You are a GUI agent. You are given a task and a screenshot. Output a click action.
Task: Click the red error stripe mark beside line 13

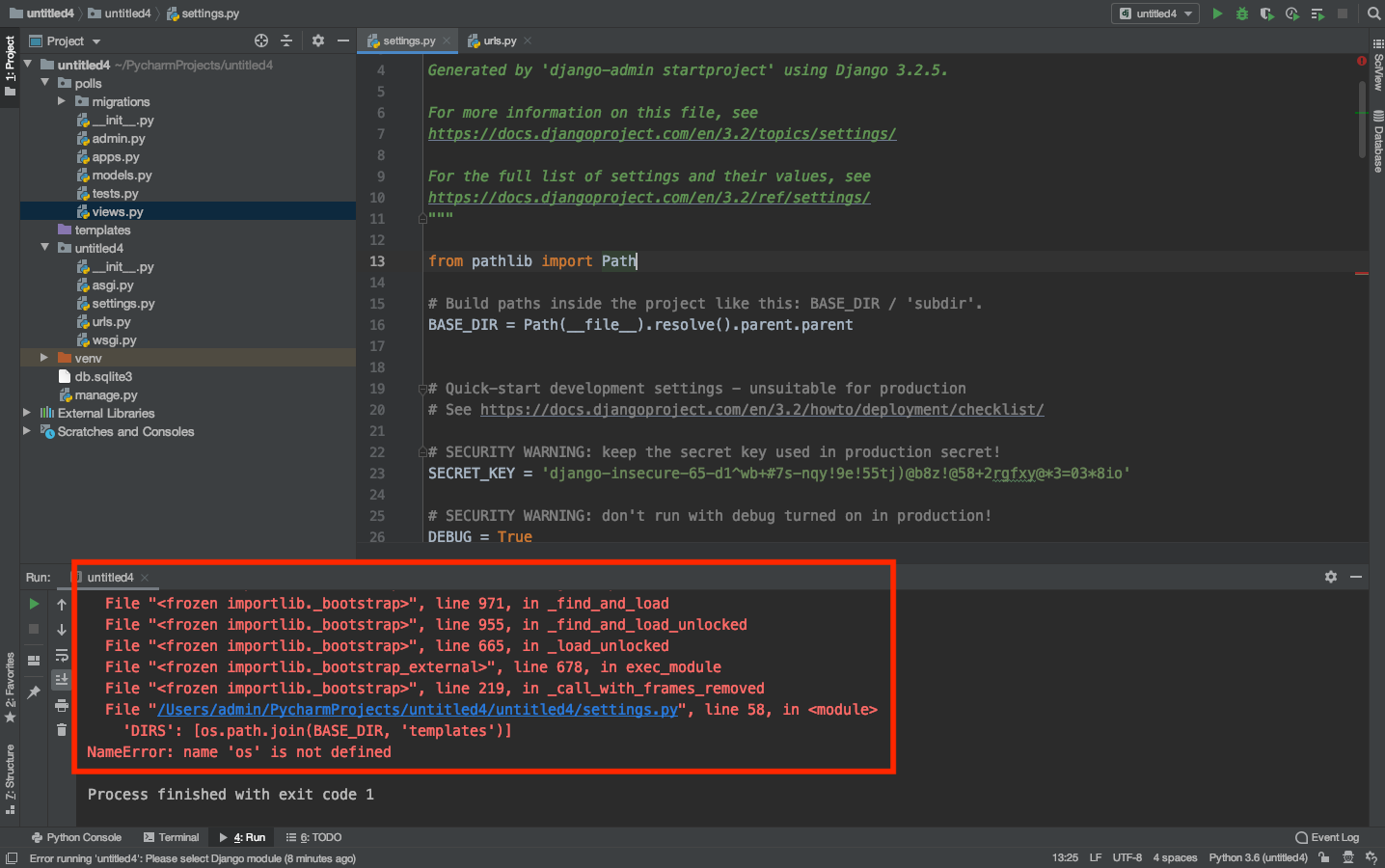[x=1362, y=273]
